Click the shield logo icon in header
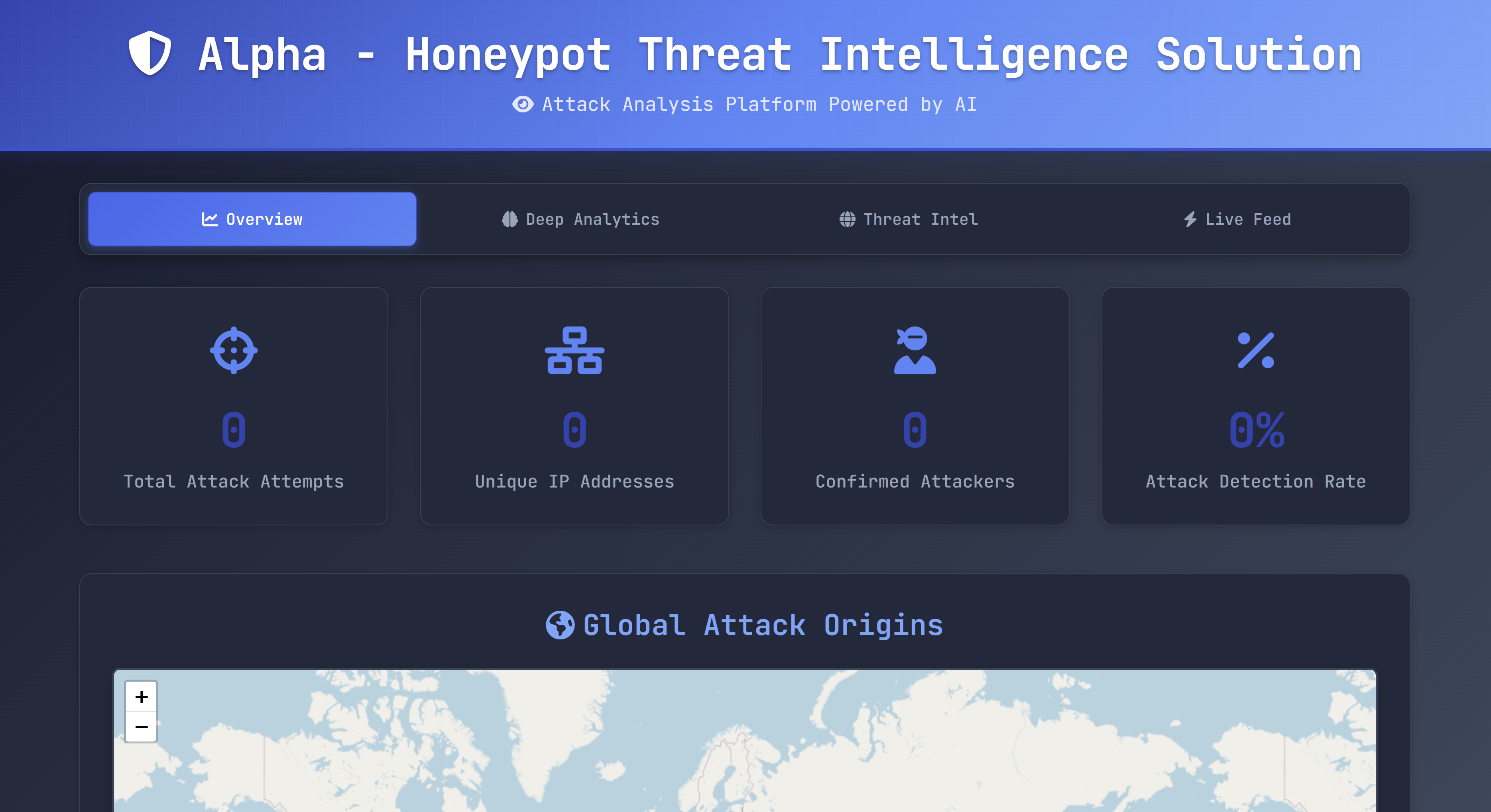 coord(149,53)
